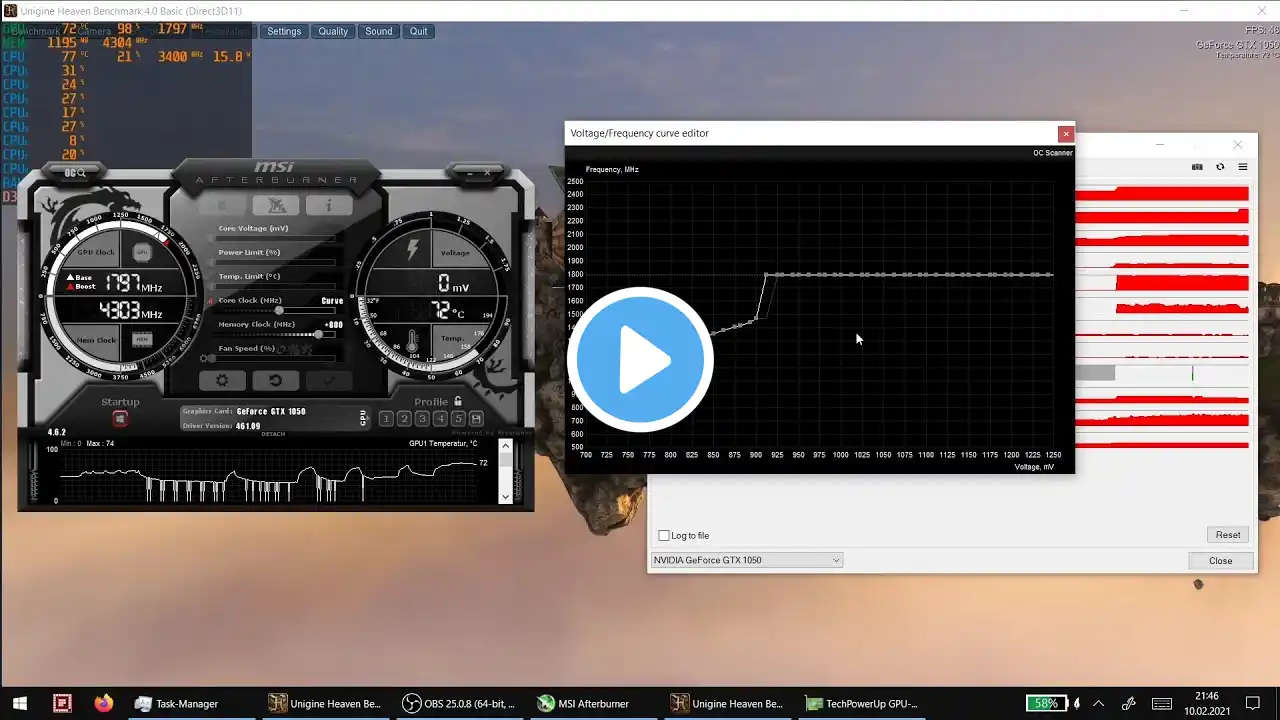1280x720 pixels.
Task: Switch to the TechPowerUp GPU-Z taskbar entry
Action: point(862,703)
